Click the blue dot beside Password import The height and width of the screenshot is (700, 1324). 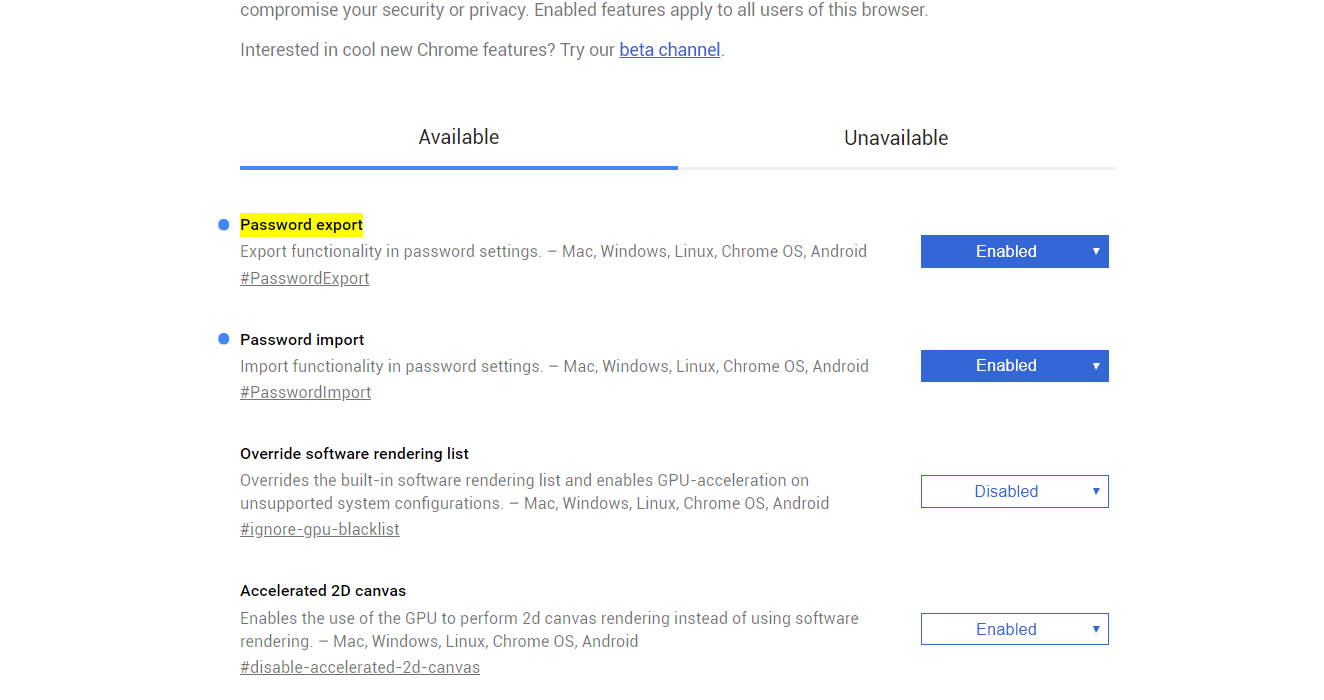tap(224, 339)
